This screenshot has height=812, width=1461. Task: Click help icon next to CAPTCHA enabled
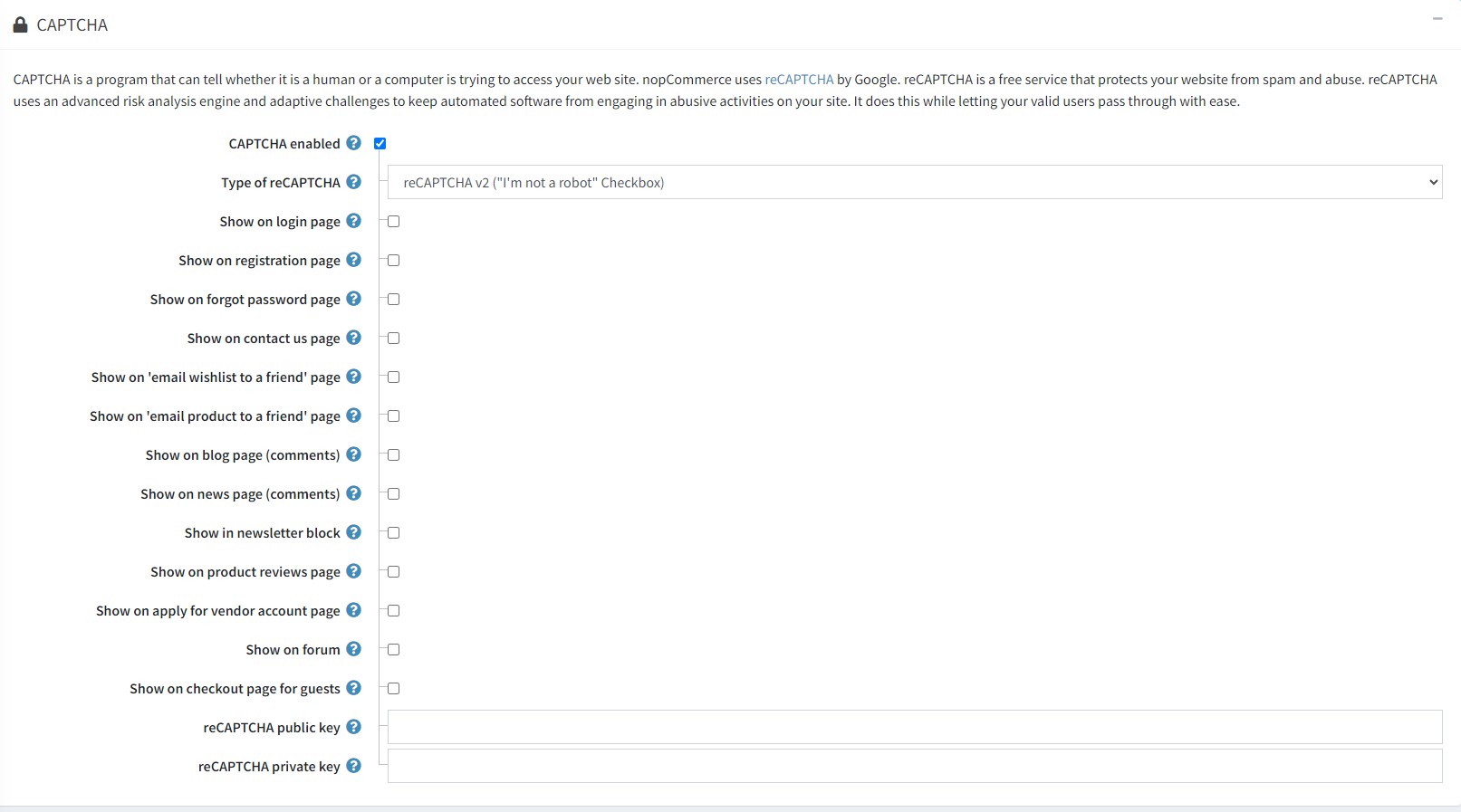(354, 143)
